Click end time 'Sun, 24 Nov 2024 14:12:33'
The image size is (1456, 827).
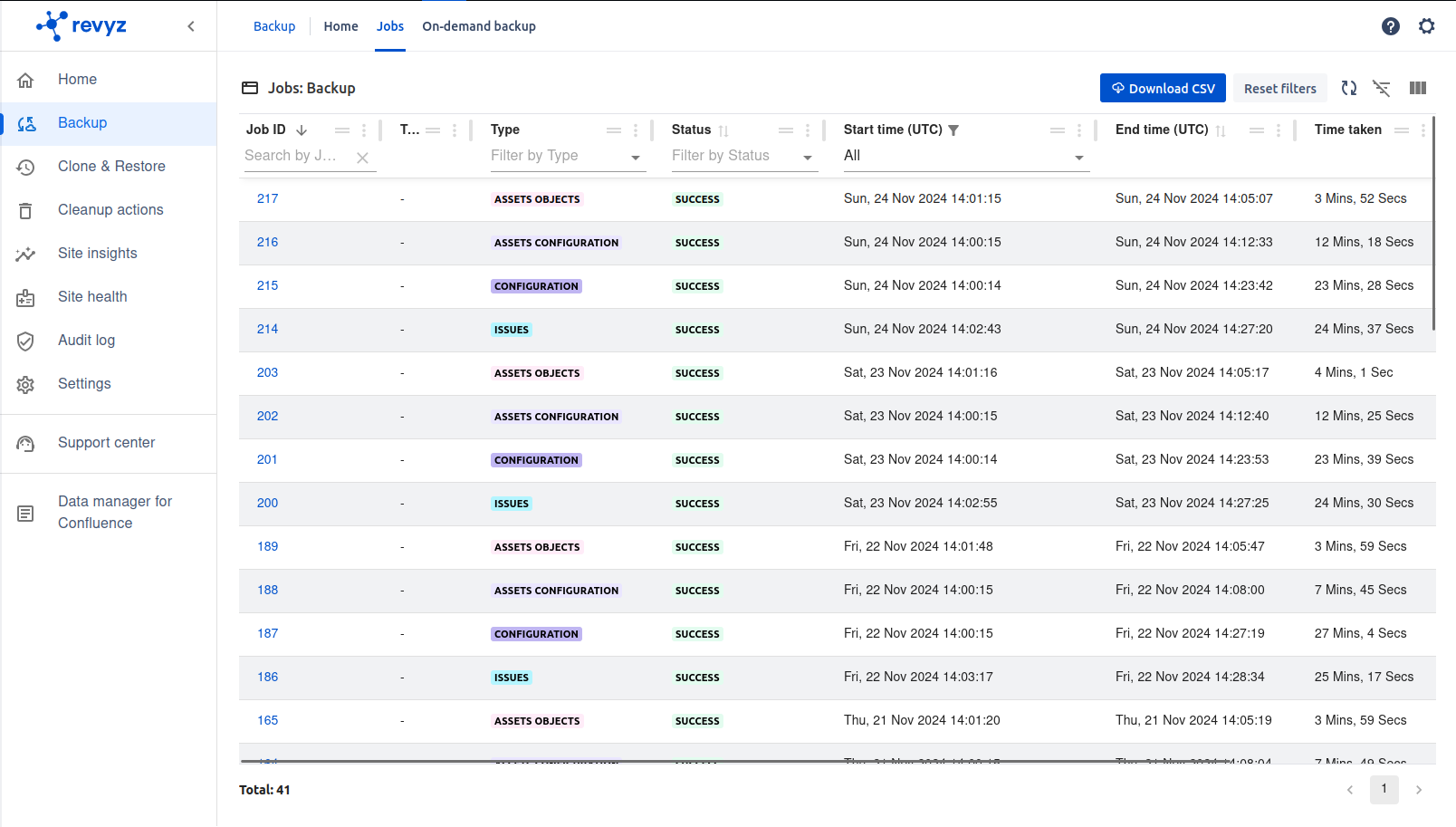(1194, 242)
